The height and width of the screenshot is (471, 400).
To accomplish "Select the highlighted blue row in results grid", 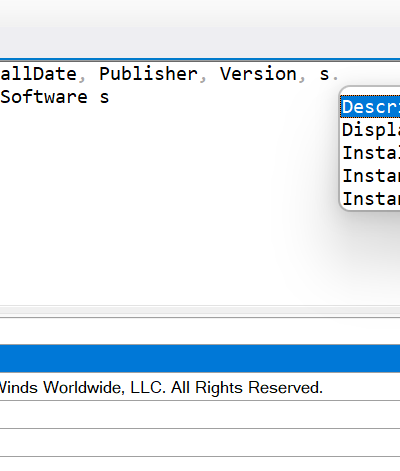I will click(x=200, y=358).
